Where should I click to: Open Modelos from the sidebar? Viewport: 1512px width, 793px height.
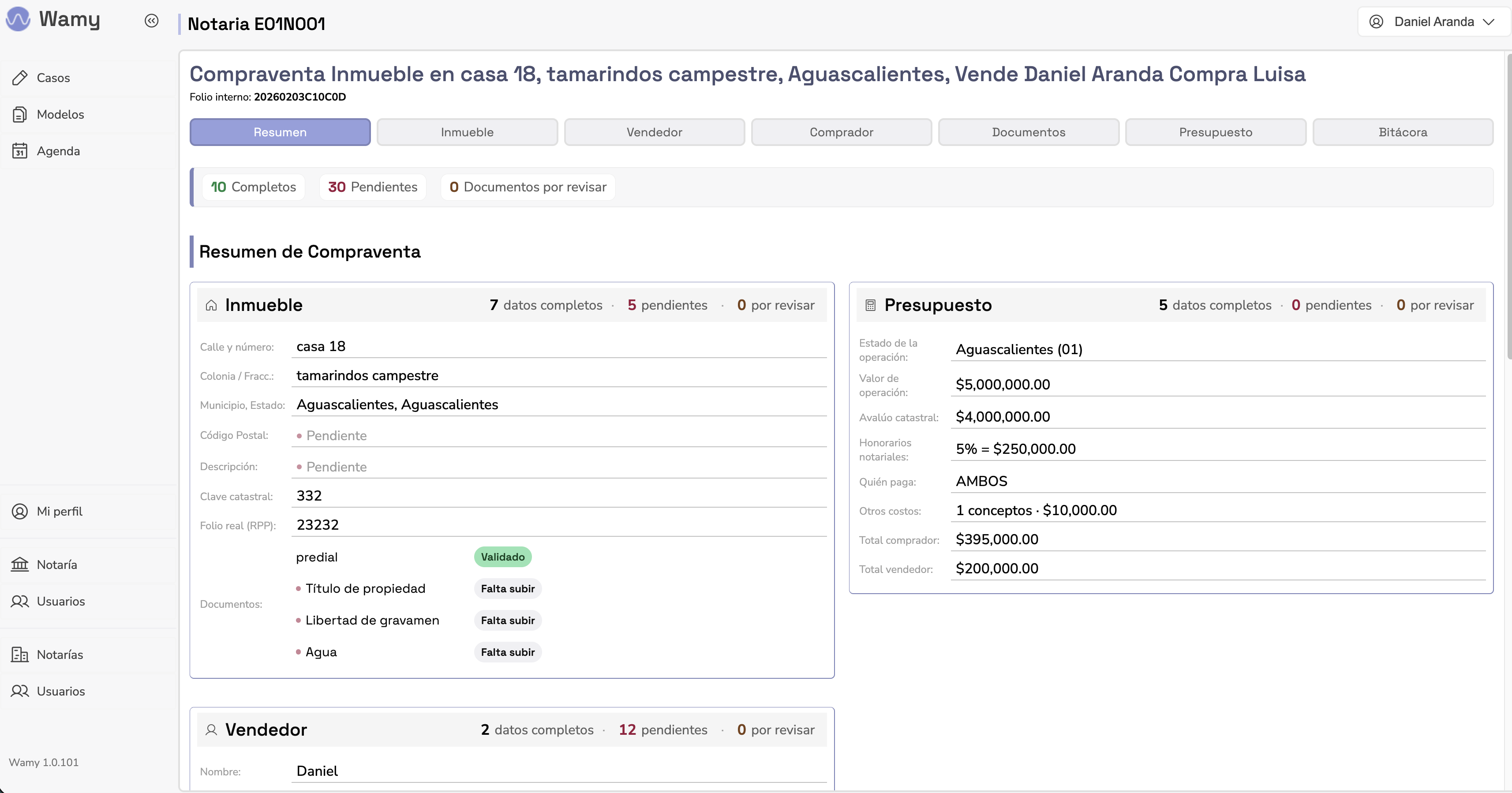[60, 115]
